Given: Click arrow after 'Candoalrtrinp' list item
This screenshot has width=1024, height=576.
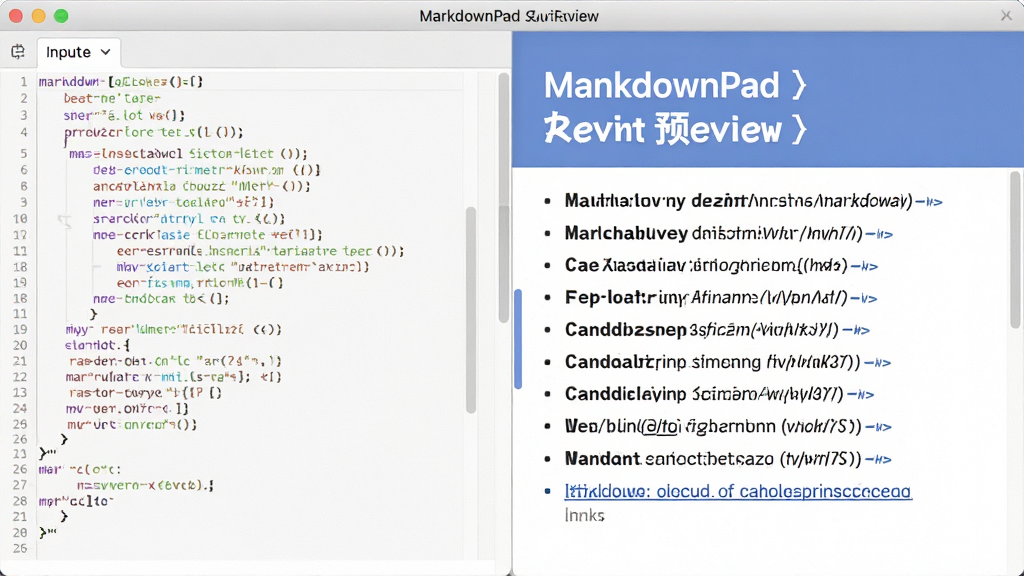Looking at the screenshot, I should 877,362.
